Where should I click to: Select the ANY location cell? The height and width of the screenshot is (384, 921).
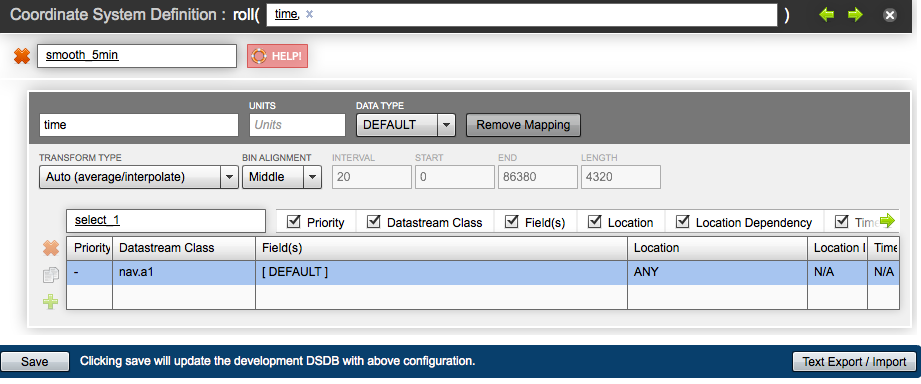tap(718, 272)
